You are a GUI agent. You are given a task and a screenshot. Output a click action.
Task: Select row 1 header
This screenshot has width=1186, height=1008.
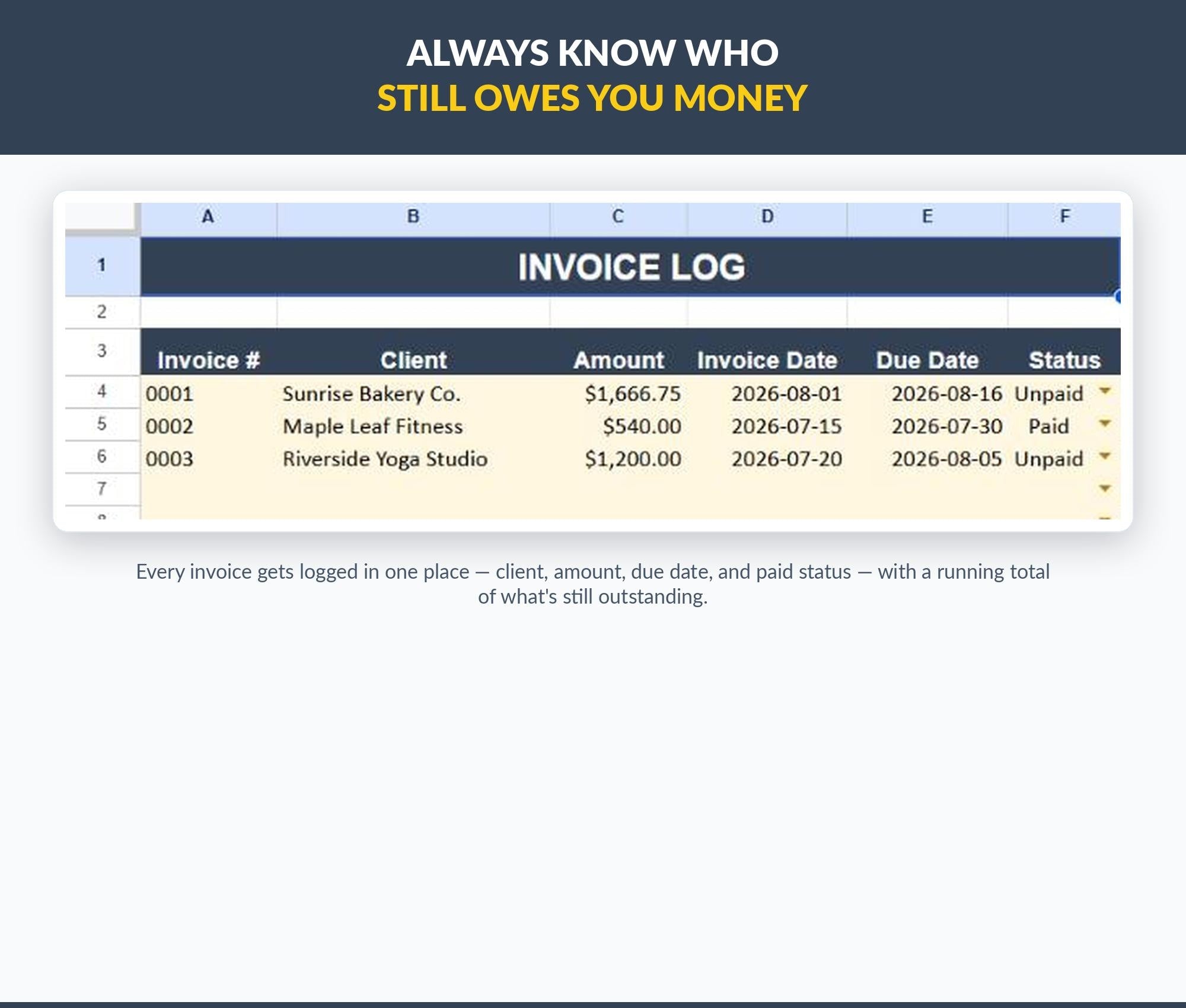point(102,266)
